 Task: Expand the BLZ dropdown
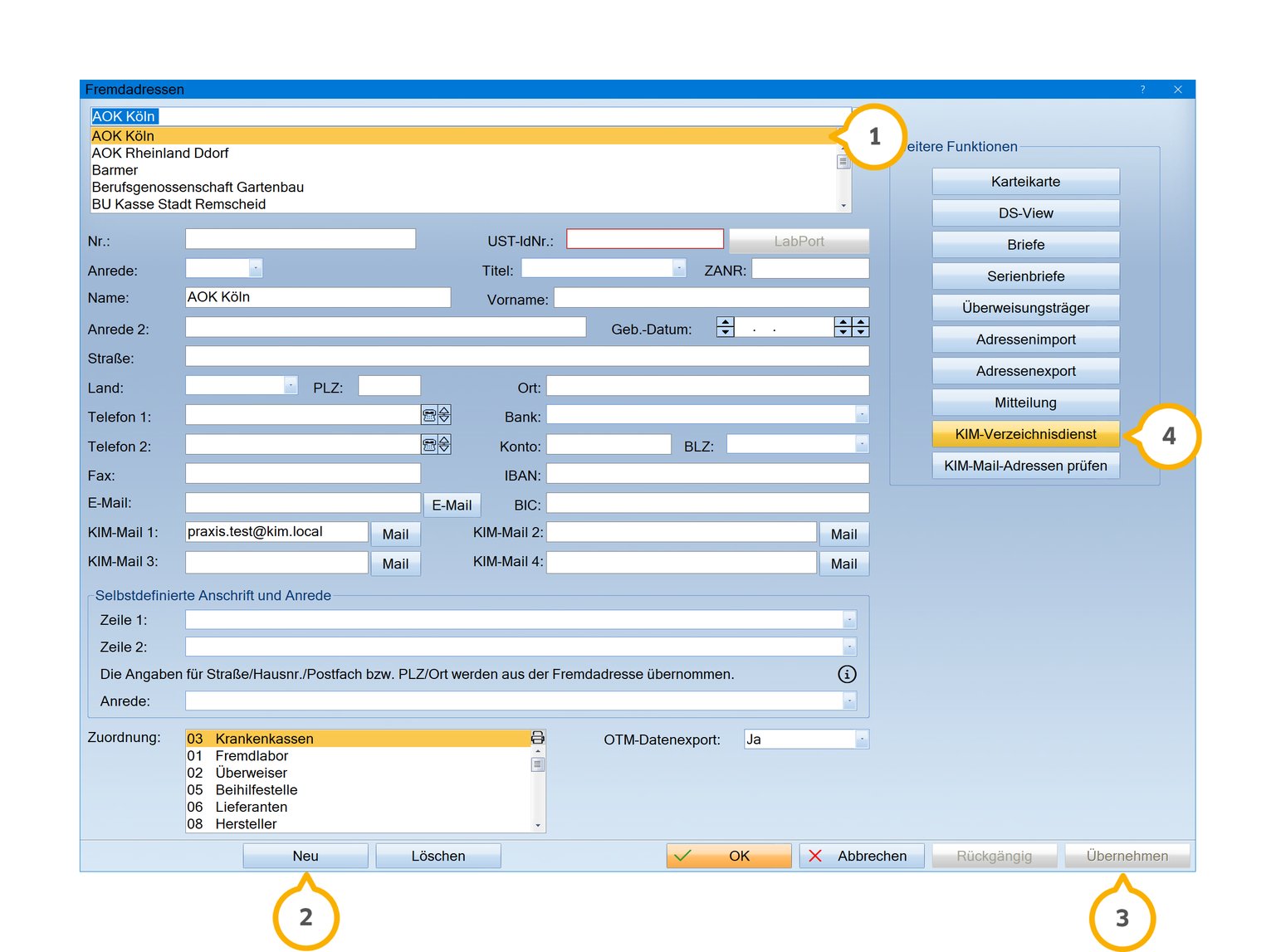tap(862, 444)
